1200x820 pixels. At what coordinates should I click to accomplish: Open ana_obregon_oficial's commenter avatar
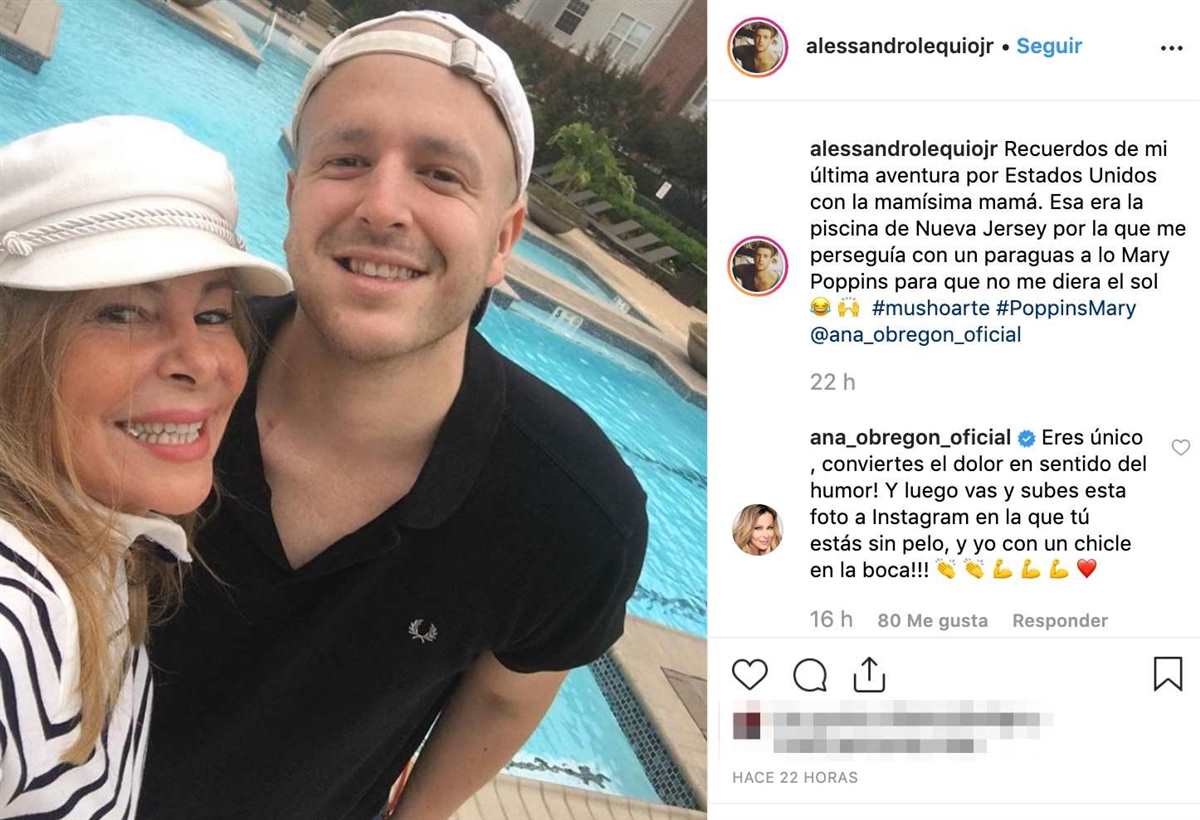(758, 529)
